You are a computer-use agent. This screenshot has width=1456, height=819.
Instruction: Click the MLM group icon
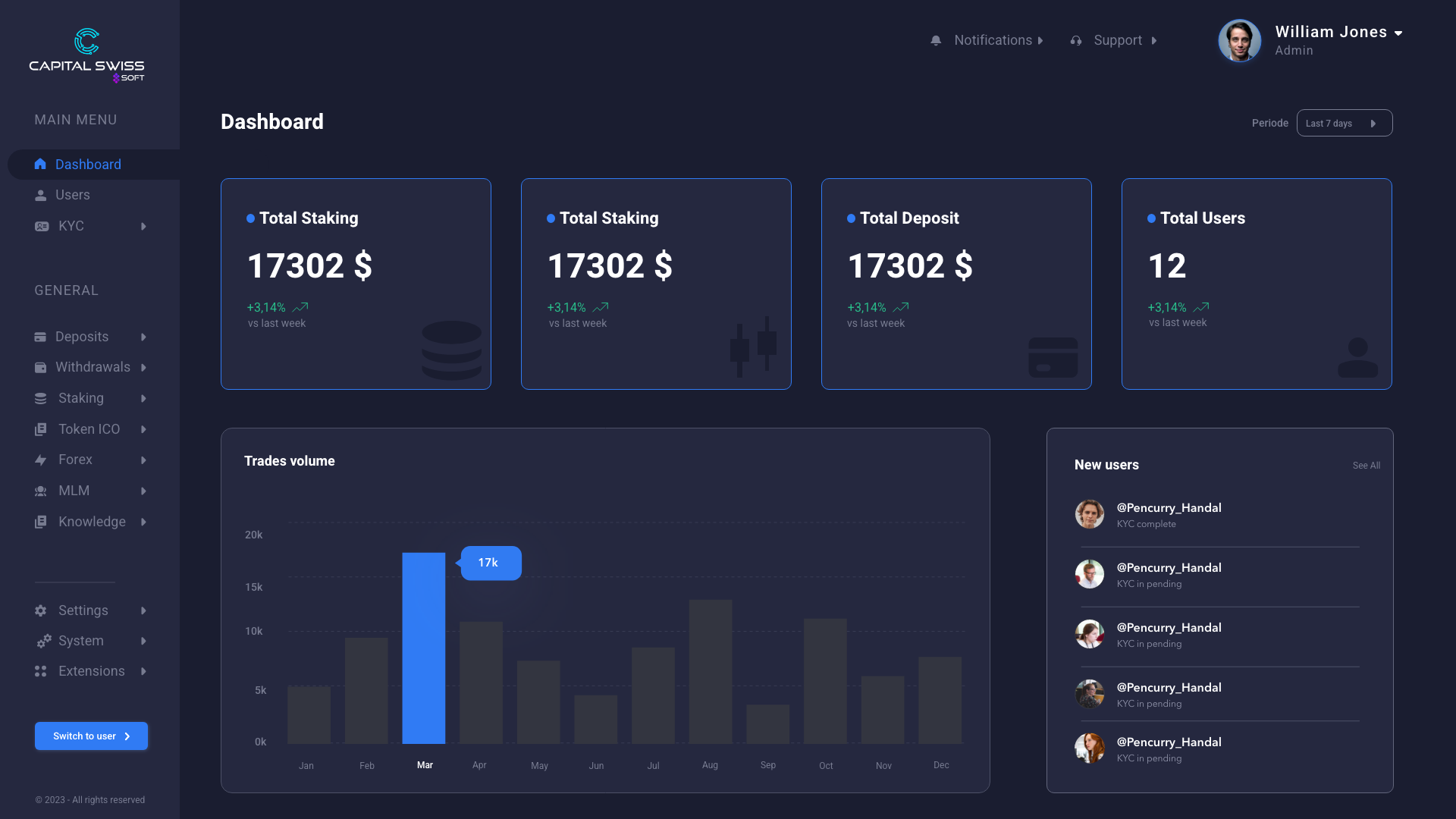41,491
